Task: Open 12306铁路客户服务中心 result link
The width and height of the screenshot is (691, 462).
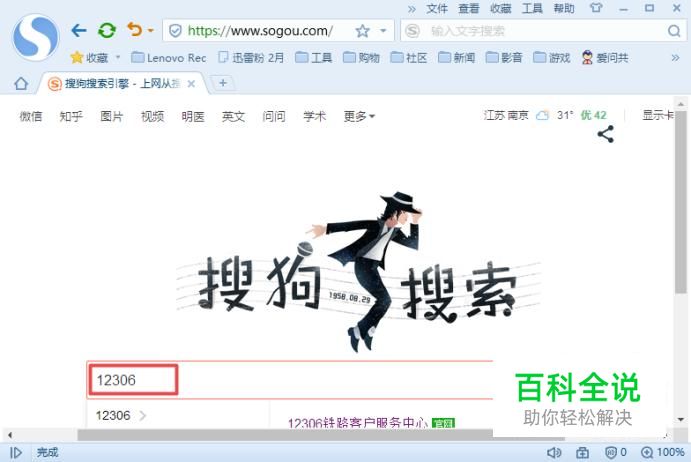Action: pyautogui.click(x=357, y=422)
